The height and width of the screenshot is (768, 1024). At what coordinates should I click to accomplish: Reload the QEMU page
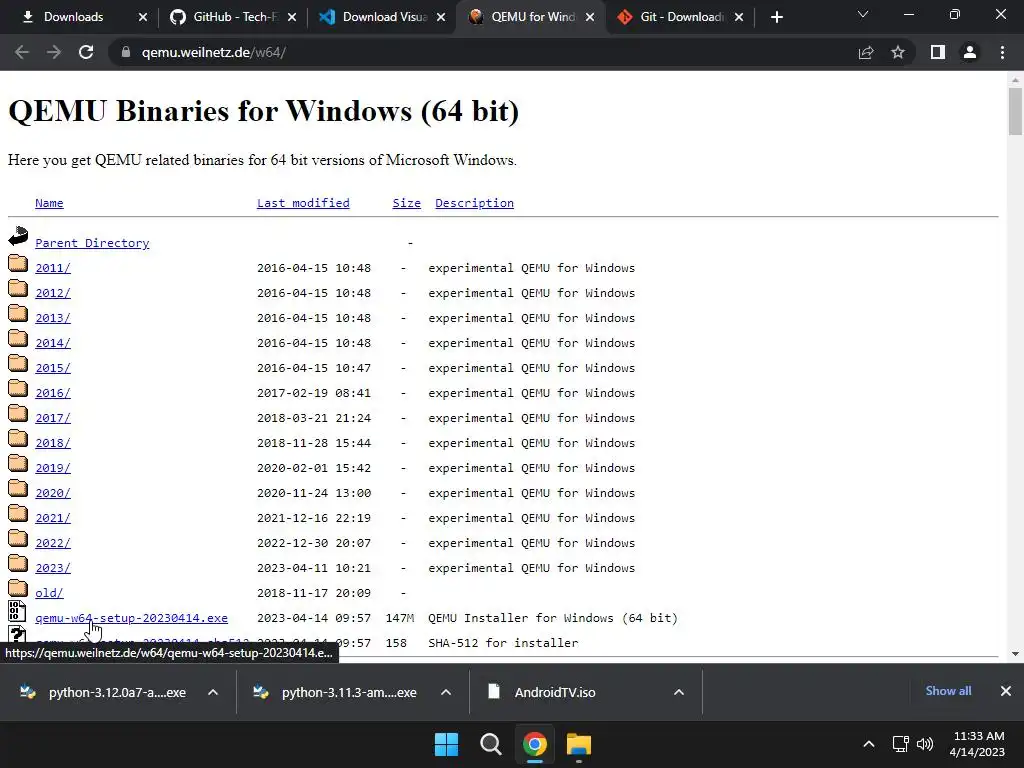[x=86, y=52]
